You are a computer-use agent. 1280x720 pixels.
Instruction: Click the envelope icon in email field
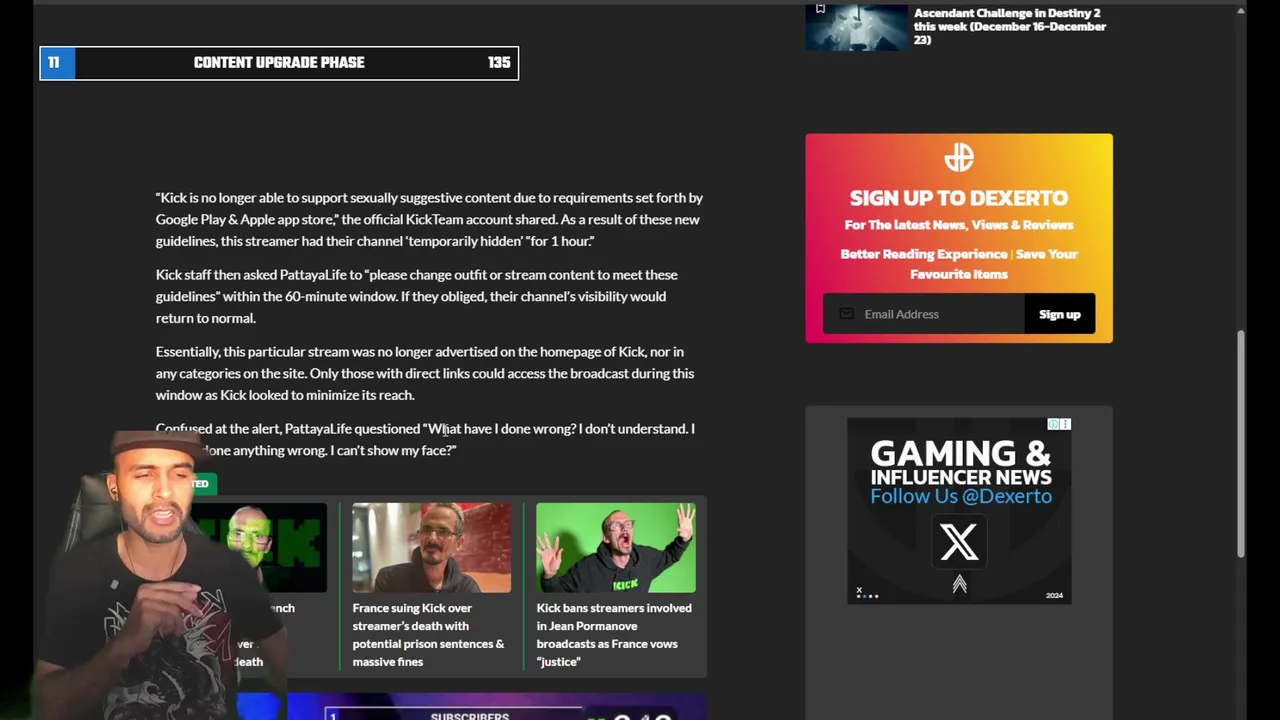(x=846, y=314)
